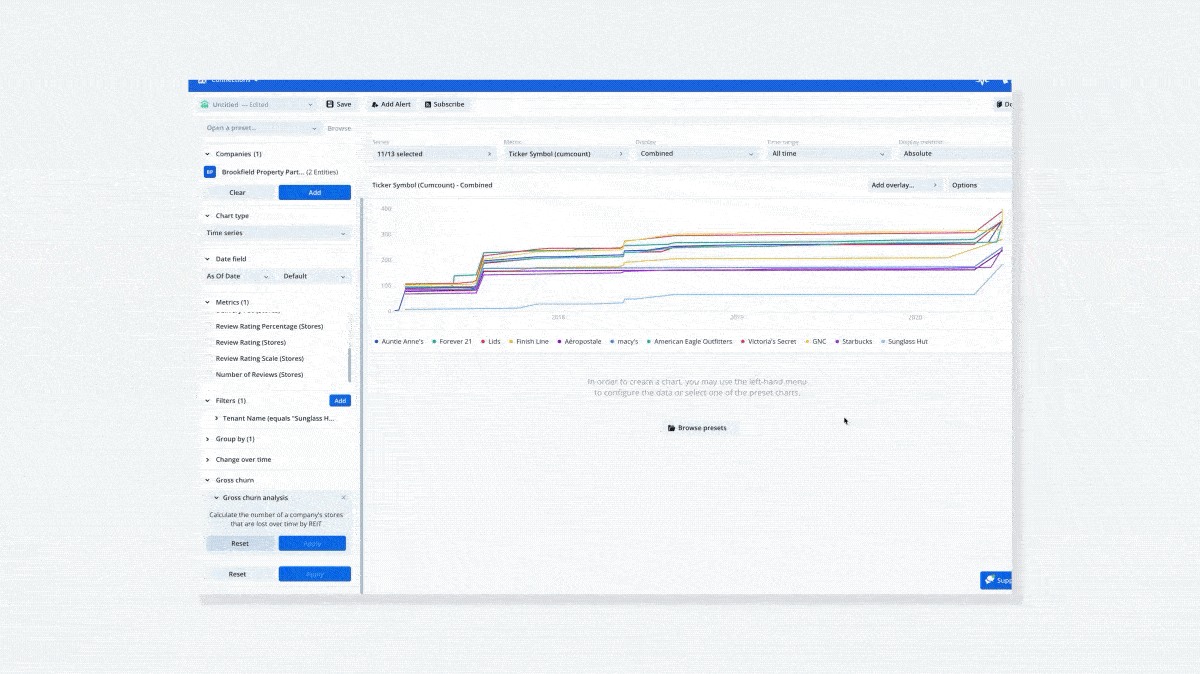Screen dimensions: 1200x674
Task: Collapse the Companies (1) section
Action: [x=207, y=154]
